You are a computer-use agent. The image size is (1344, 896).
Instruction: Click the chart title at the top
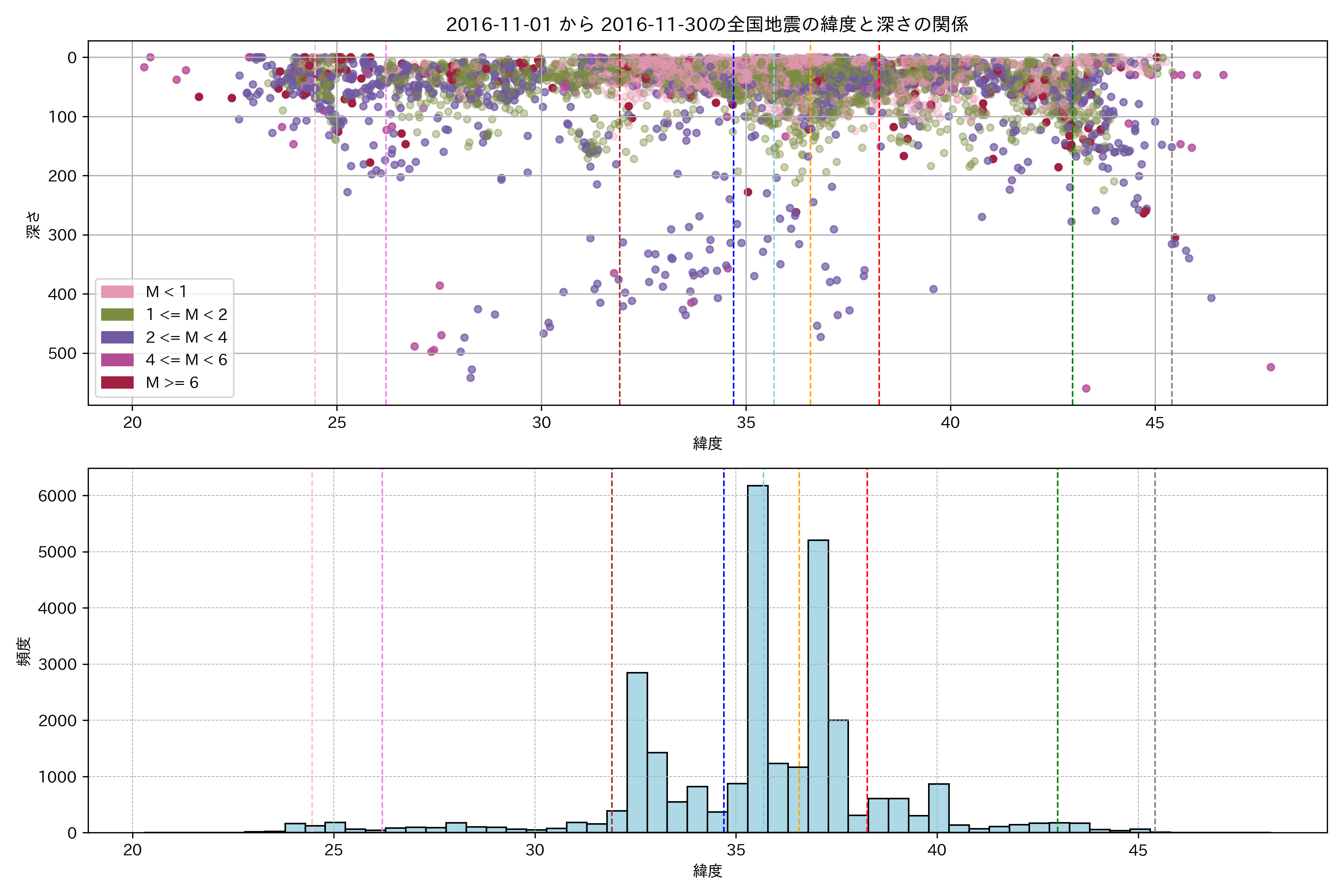(x=707, y=24)
